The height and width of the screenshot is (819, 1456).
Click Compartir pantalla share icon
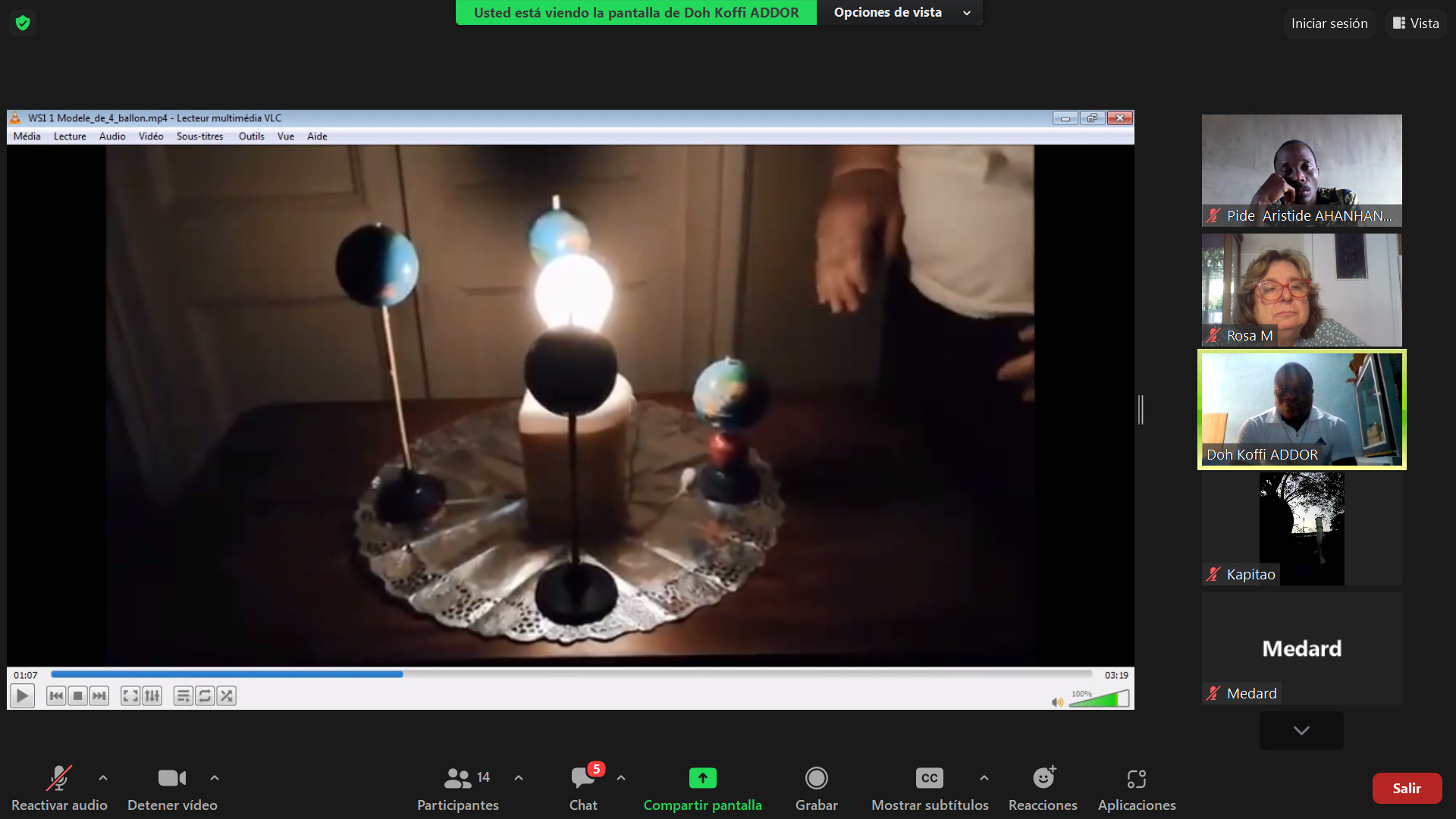(703, 778)
